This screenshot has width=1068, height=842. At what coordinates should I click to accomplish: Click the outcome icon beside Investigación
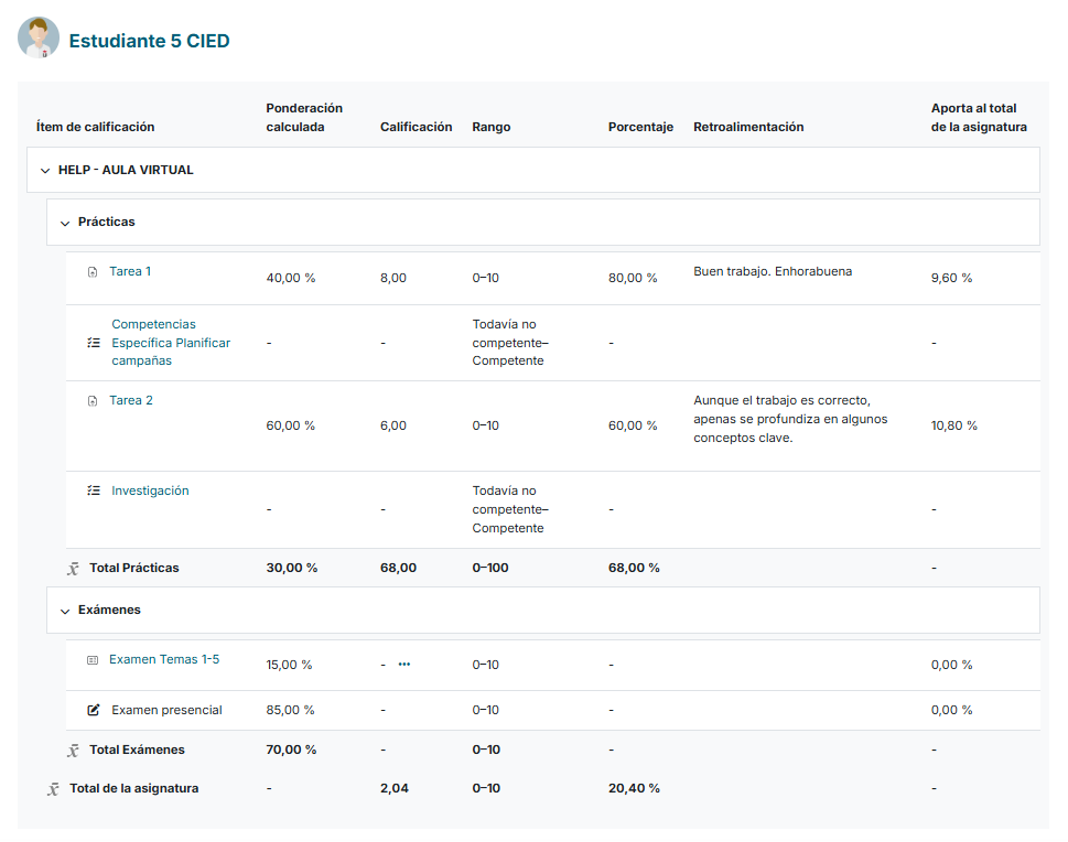[93, 490]
